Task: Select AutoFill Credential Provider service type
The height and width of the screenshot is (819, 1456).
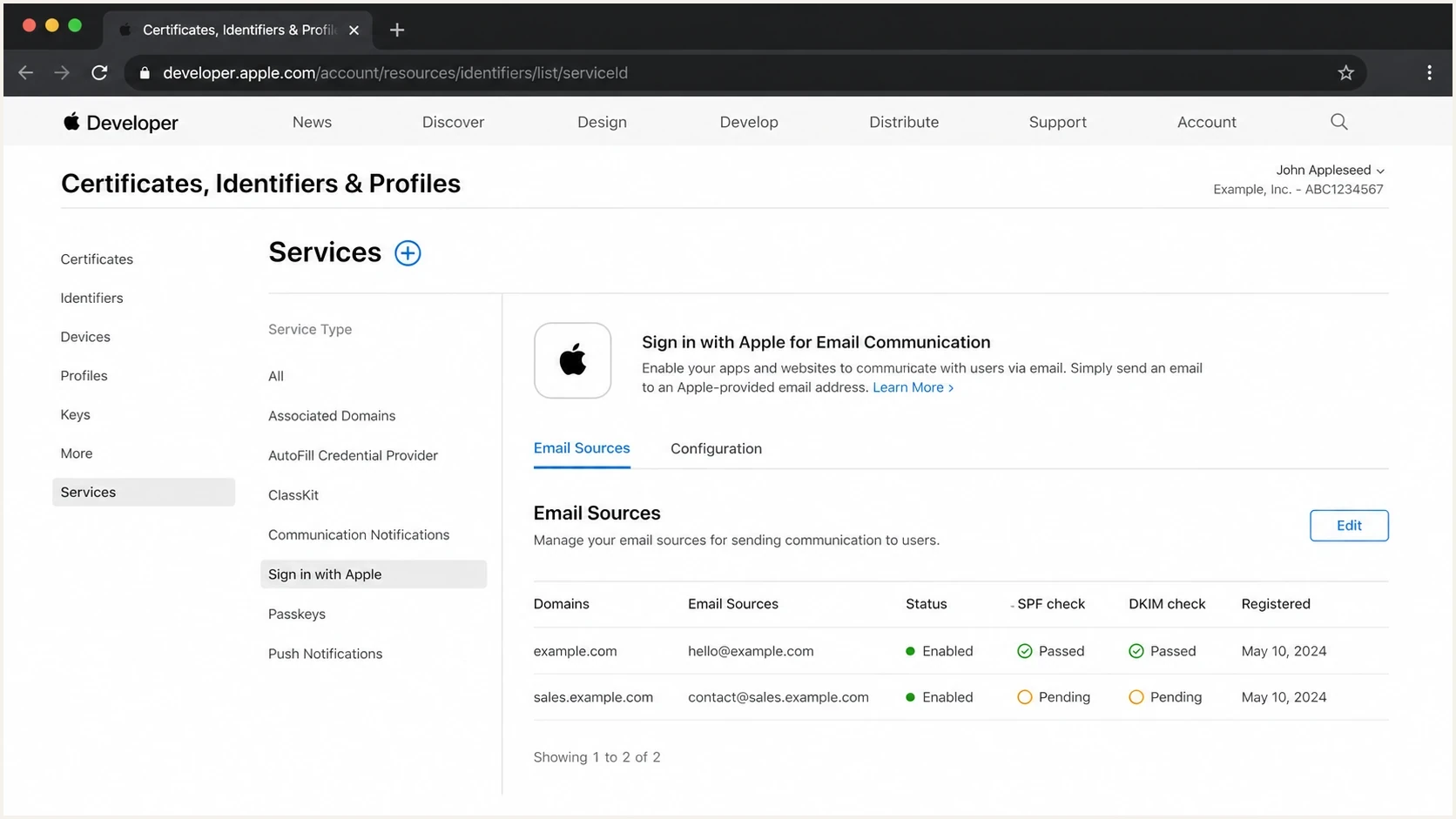Action: point(353,456)
